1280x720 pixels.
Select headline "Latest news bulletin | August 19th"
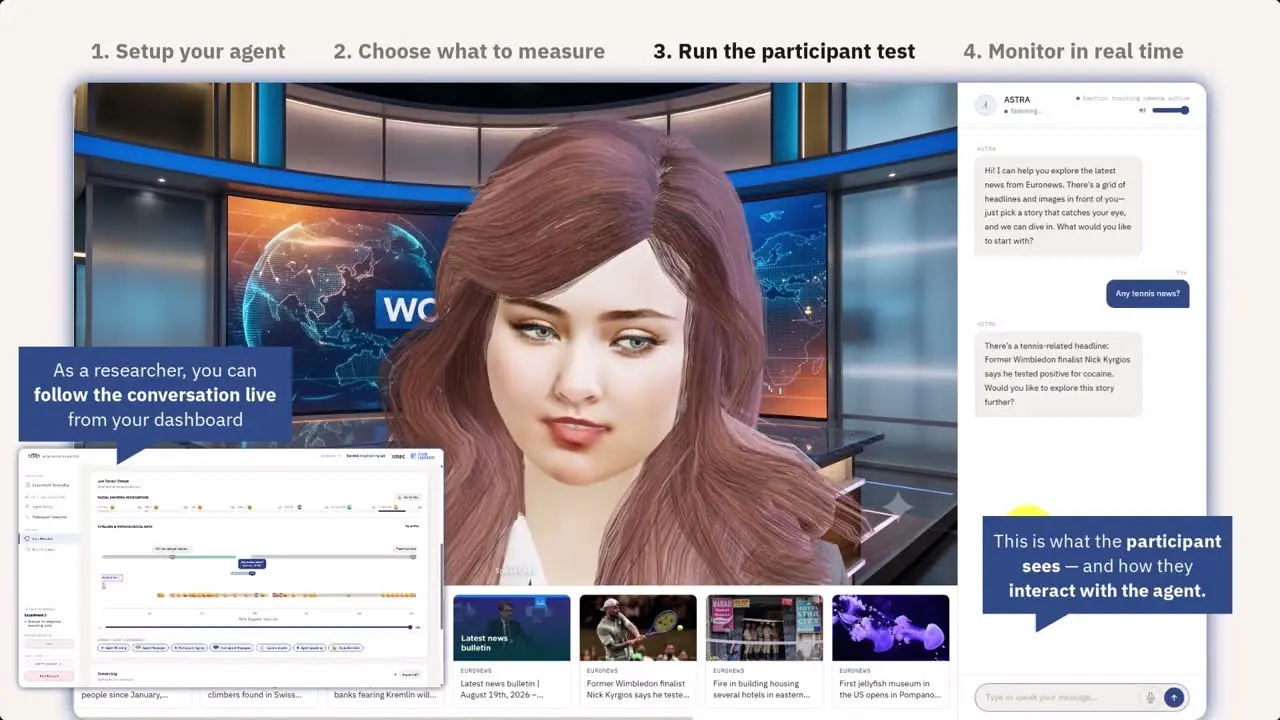[x=502, y=689]
